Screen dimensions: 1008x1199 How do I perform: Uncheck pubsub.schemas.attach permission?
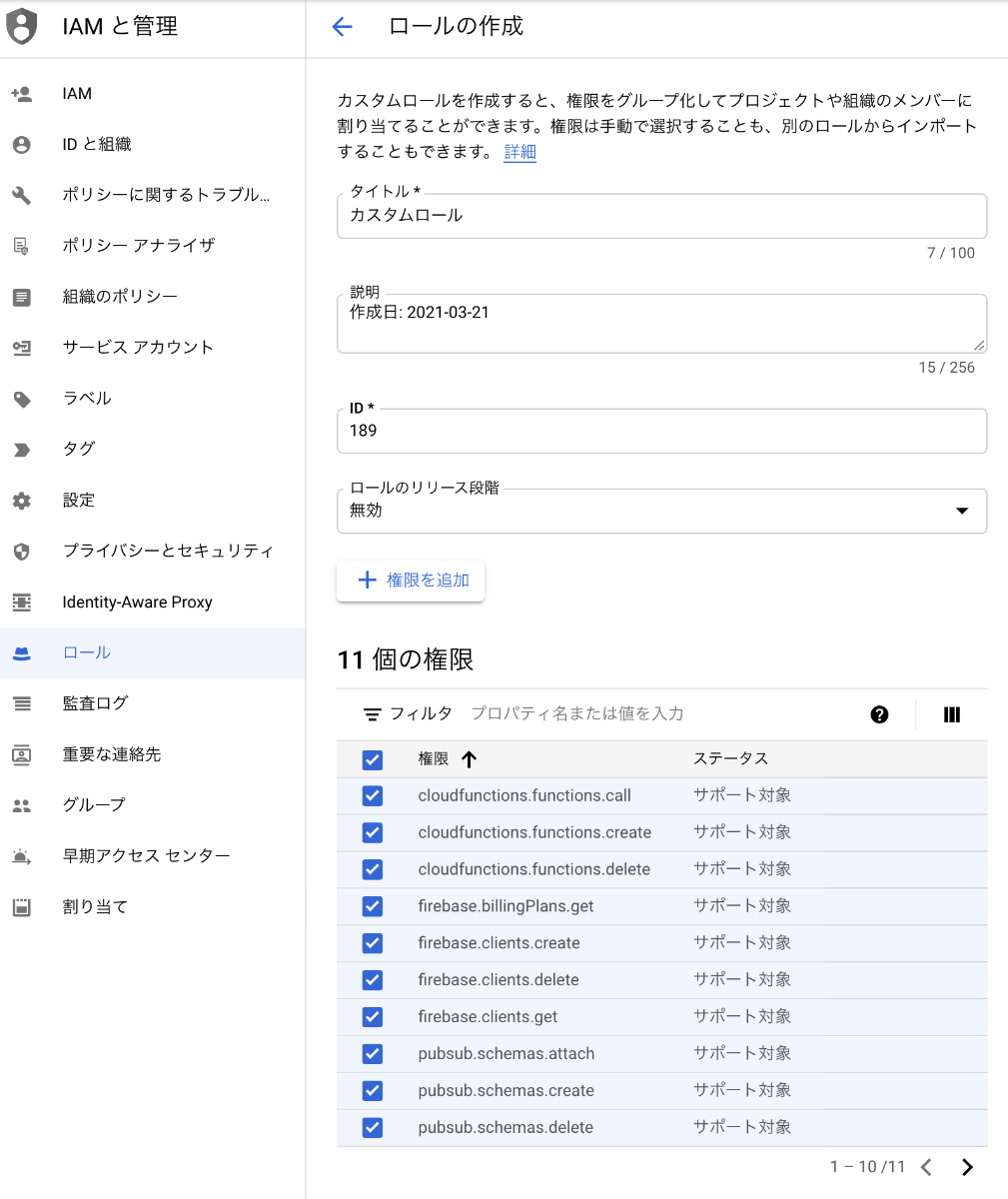tap(373, 1054)
